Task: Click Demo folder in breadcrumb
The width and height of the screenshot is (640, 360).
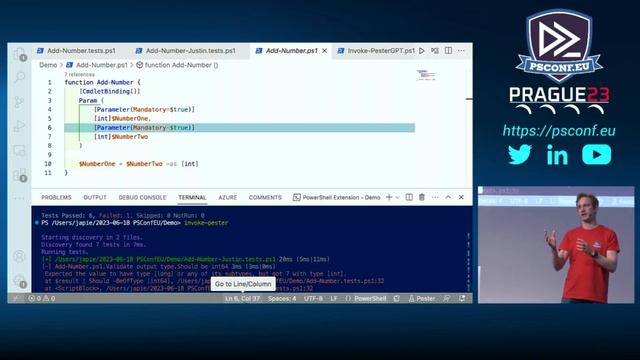Action: pos(48,65)
